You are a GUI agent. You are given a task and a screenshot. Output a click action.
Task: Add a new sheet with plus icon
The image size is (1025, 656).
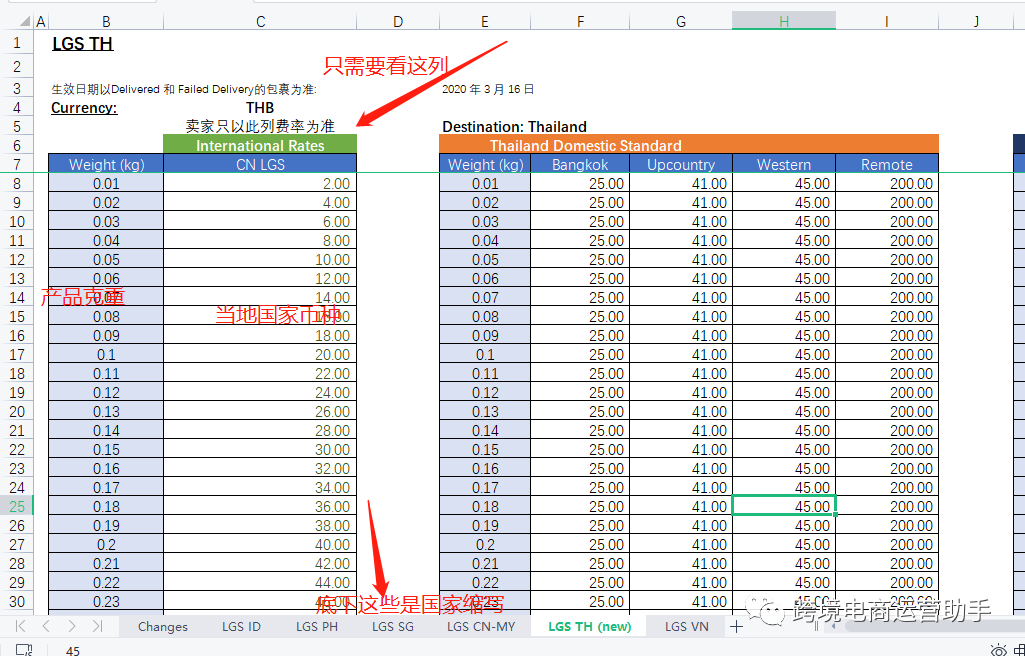(737, 627)
